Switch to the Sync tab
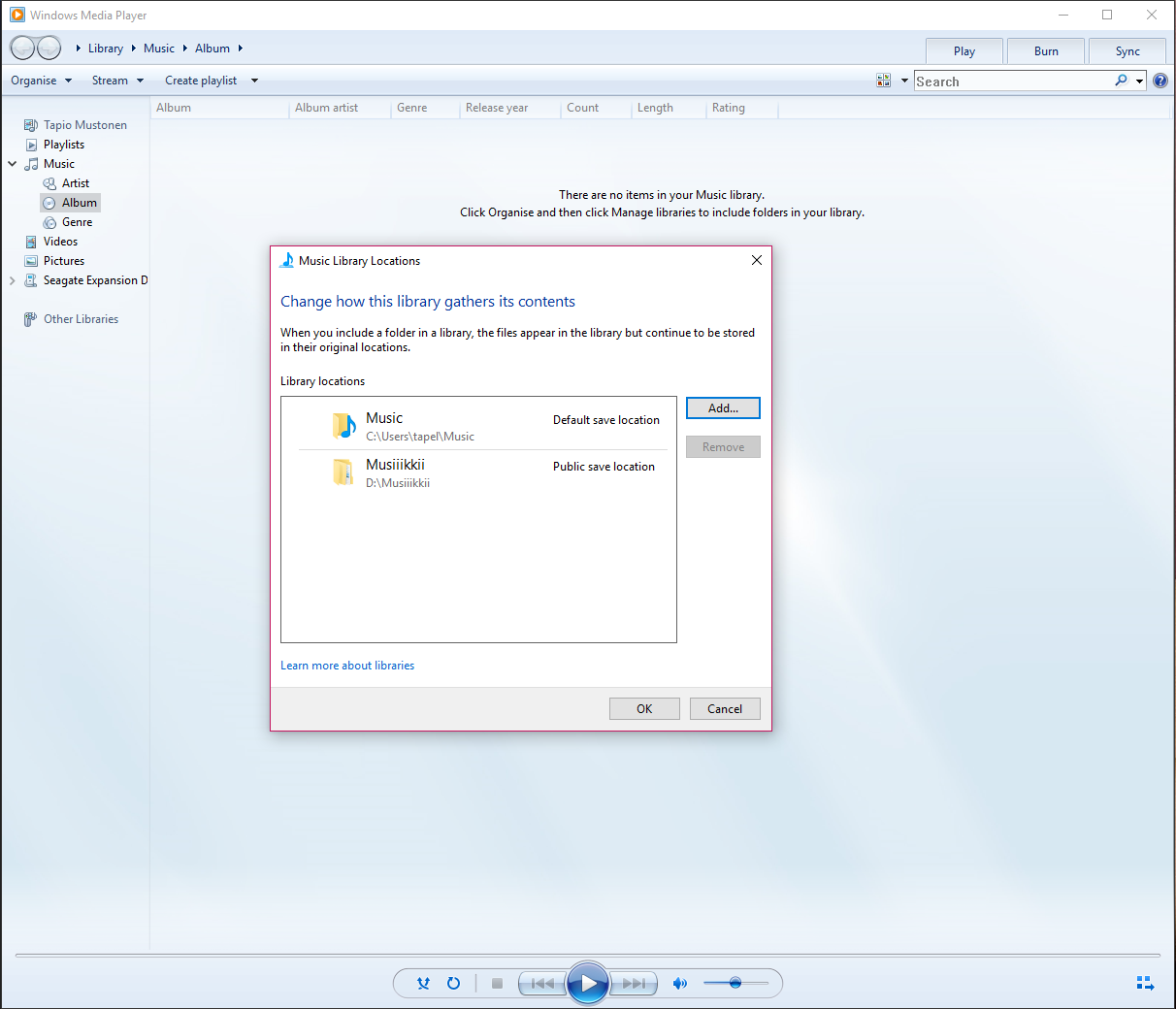The width and height of the screenshot is (1176, 1009). pyautogui.click(x=1127, y=51)
